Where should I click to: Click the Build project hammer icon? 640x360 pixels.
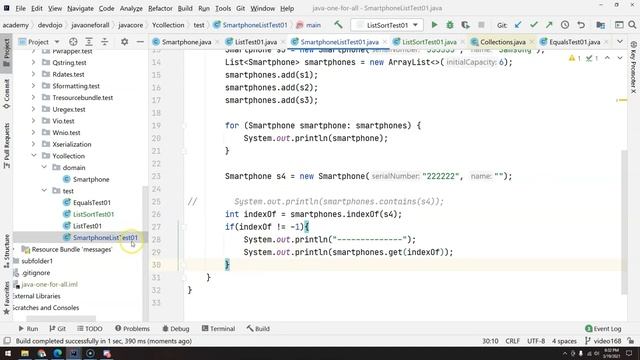click(338, 25)
